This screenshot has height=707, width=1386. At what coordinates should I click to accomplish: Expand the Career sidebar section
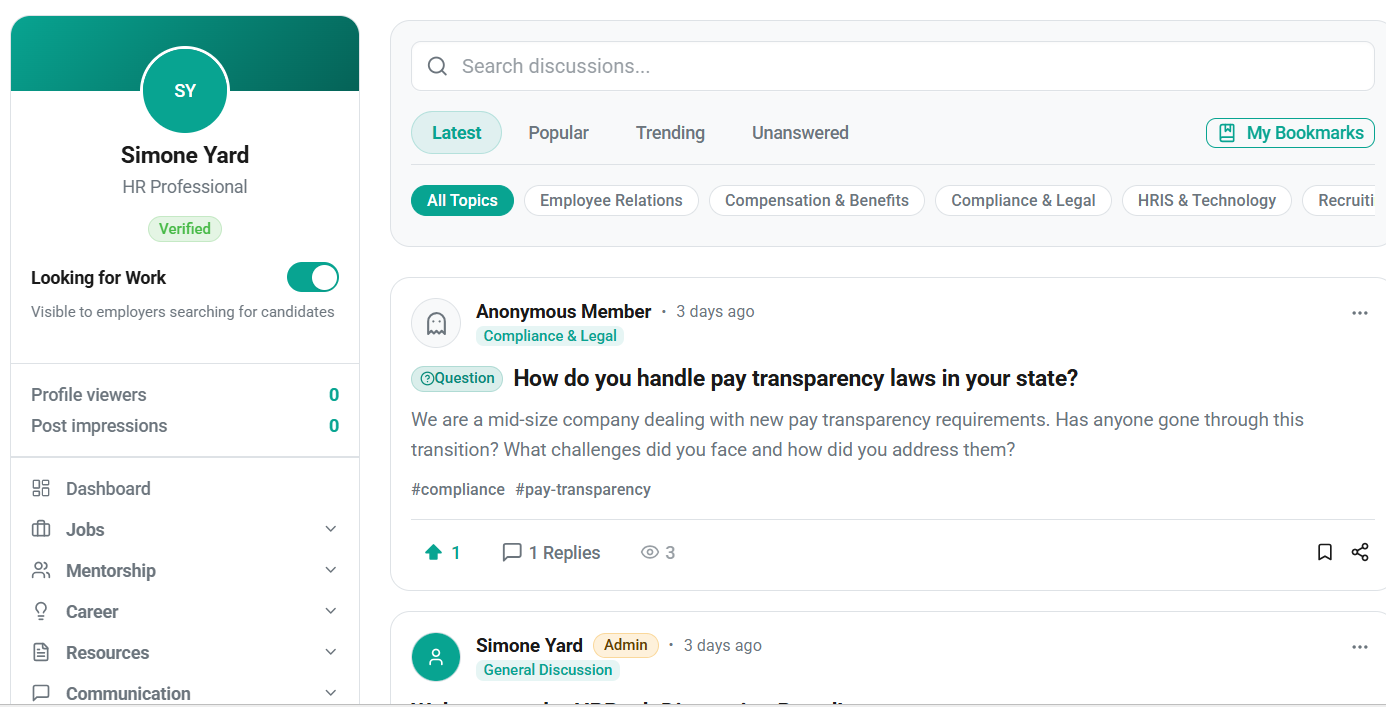tap(331, 611)
